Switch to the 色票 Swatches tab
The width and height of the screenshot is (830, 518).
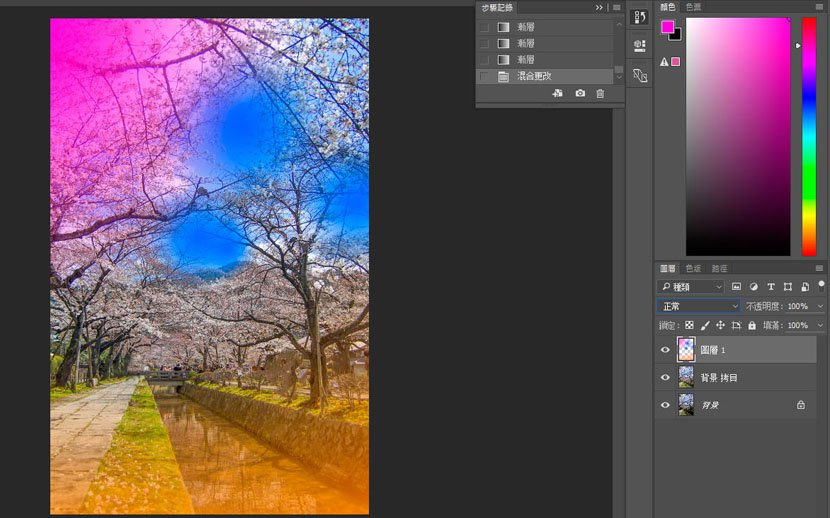[x=693, y=7]
